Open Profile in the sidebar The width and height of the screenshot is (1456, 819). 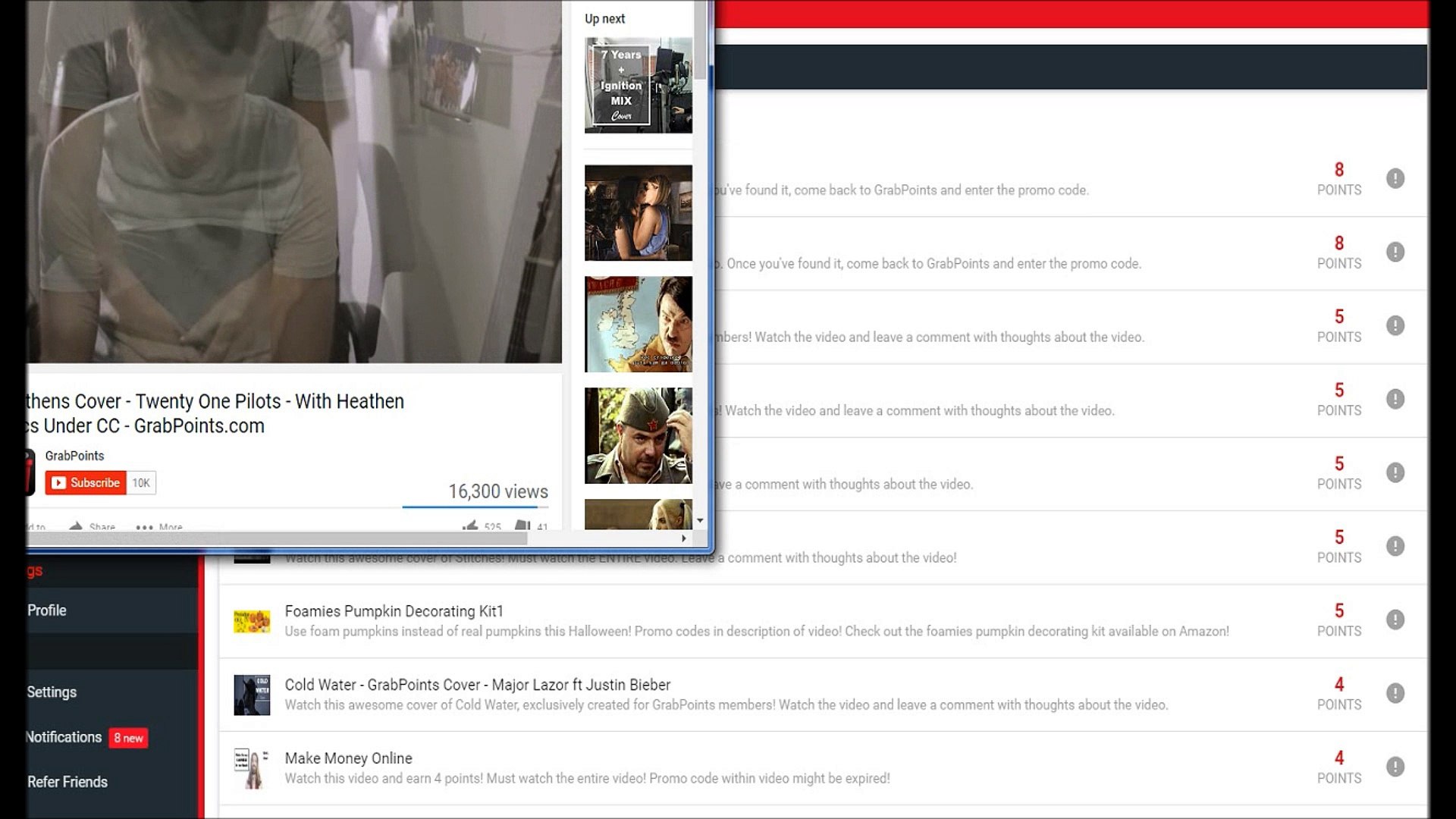tap(47, 610)
